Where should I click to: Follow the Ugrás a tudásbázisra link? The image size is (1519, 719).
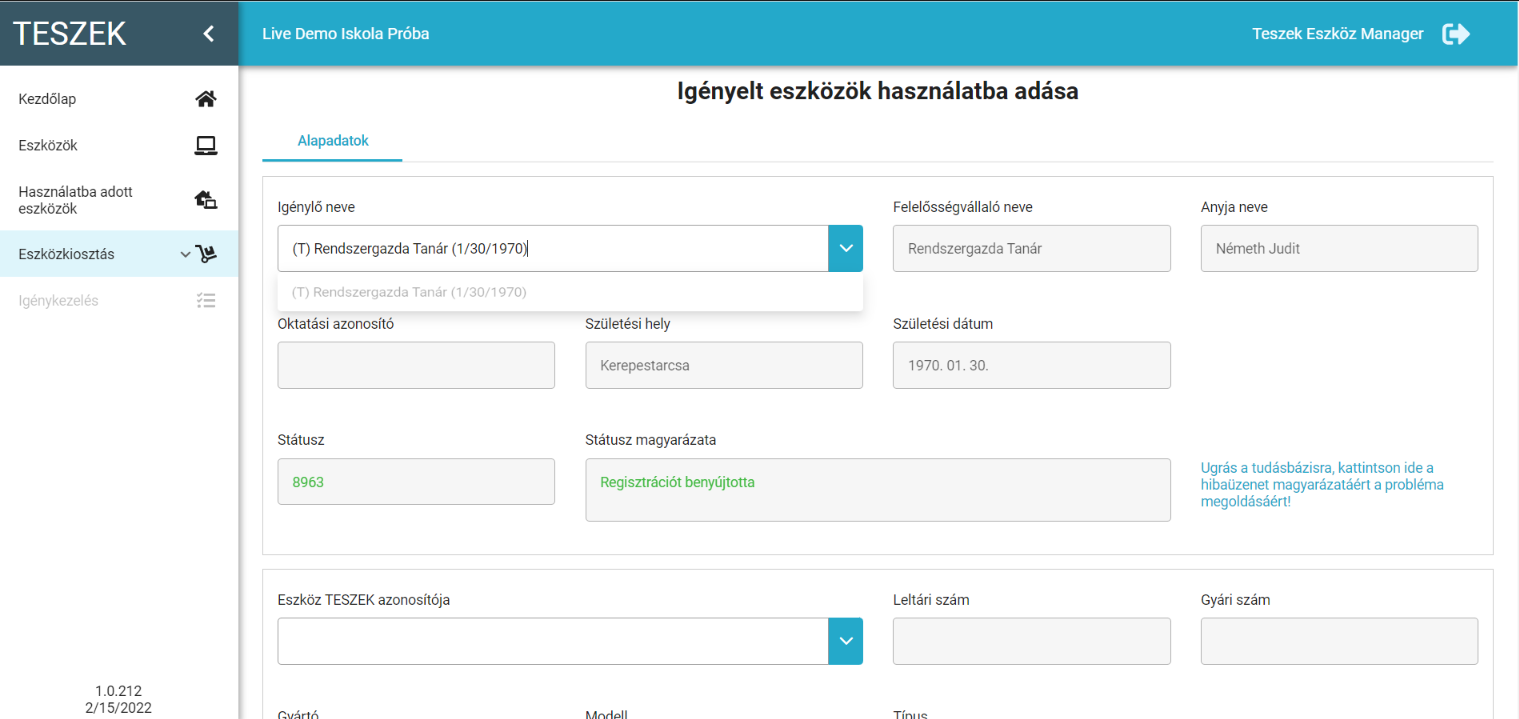[x=1322, y=484]
